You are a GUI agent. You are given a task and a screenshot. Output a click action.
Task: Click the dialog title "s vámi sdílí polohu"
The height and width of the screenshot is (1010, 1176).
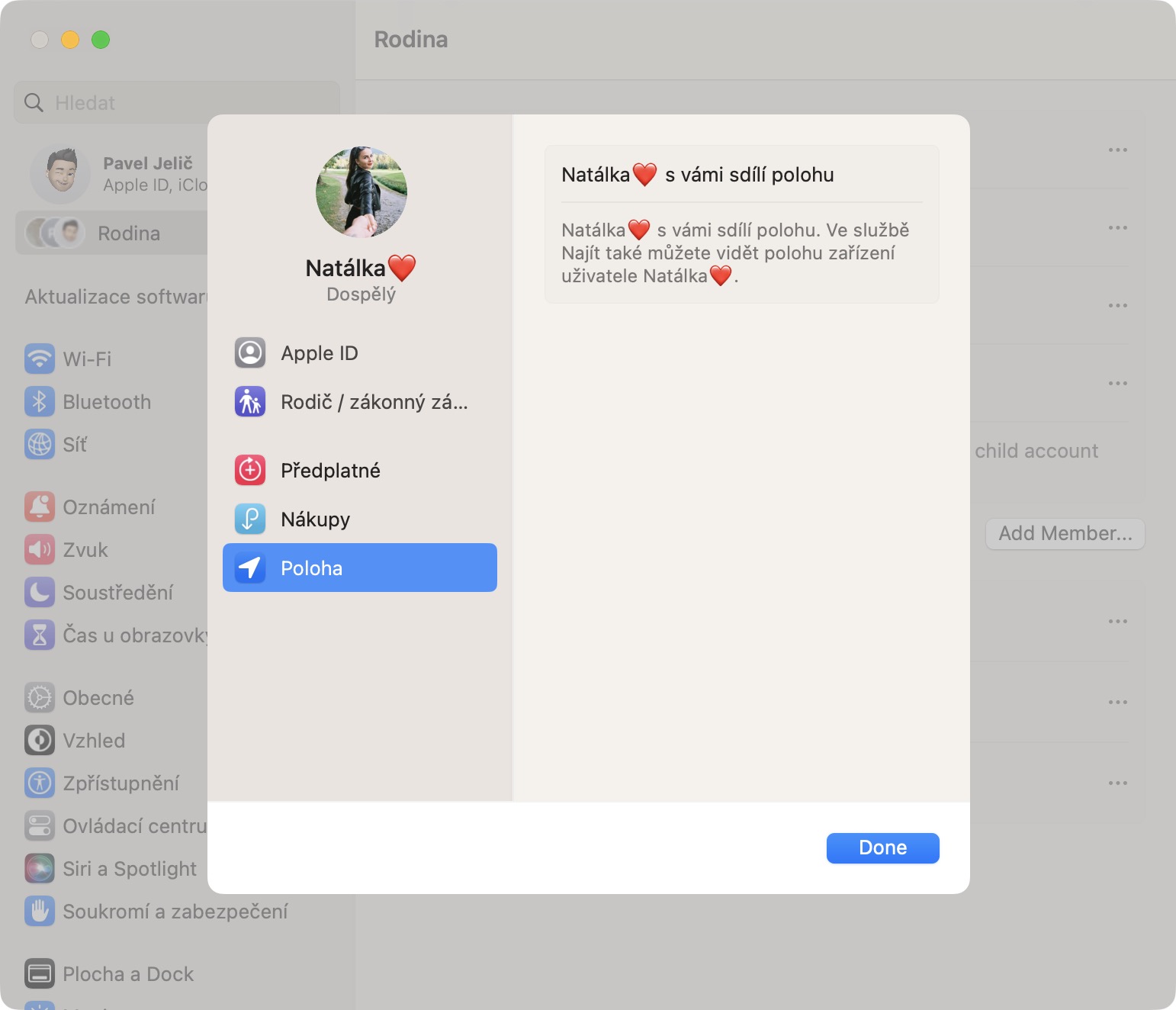[x=749, y=175]
